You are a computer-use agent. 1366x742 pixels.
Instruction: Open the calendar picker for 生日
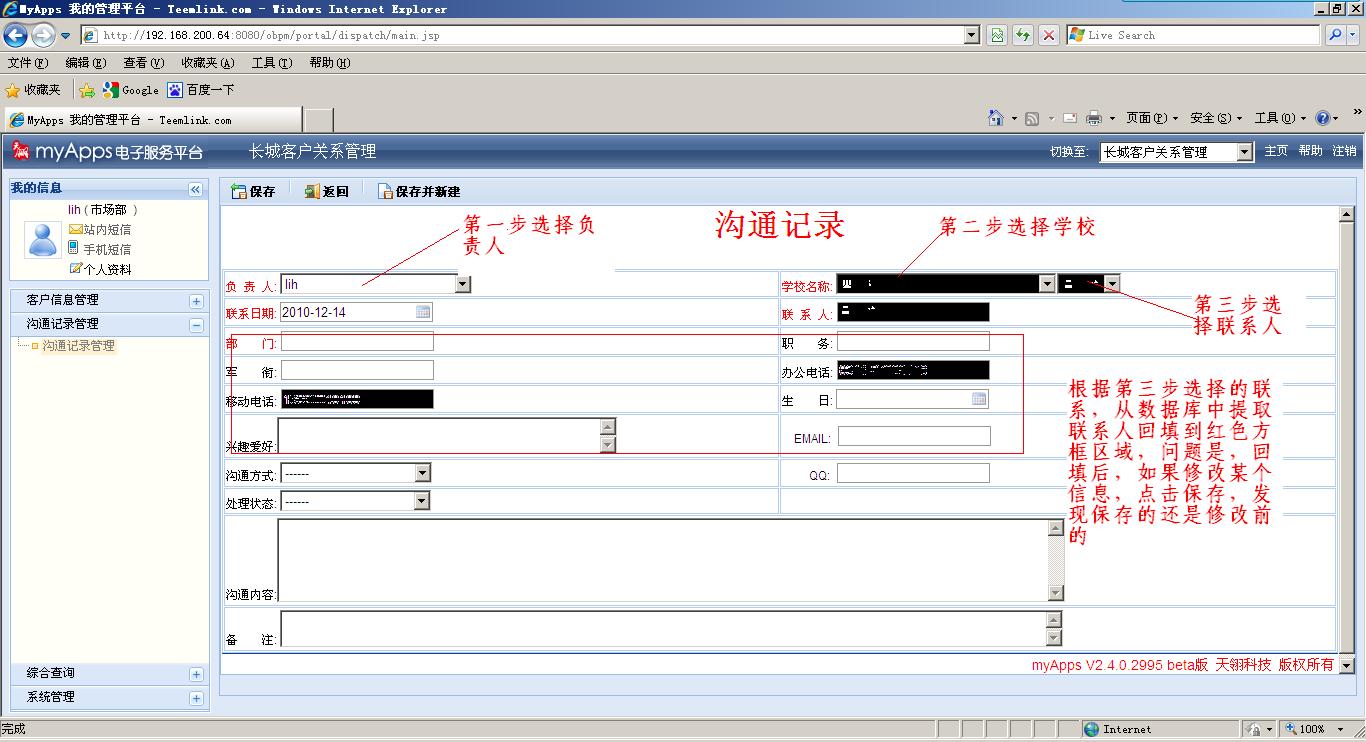[x=979, y=399]
